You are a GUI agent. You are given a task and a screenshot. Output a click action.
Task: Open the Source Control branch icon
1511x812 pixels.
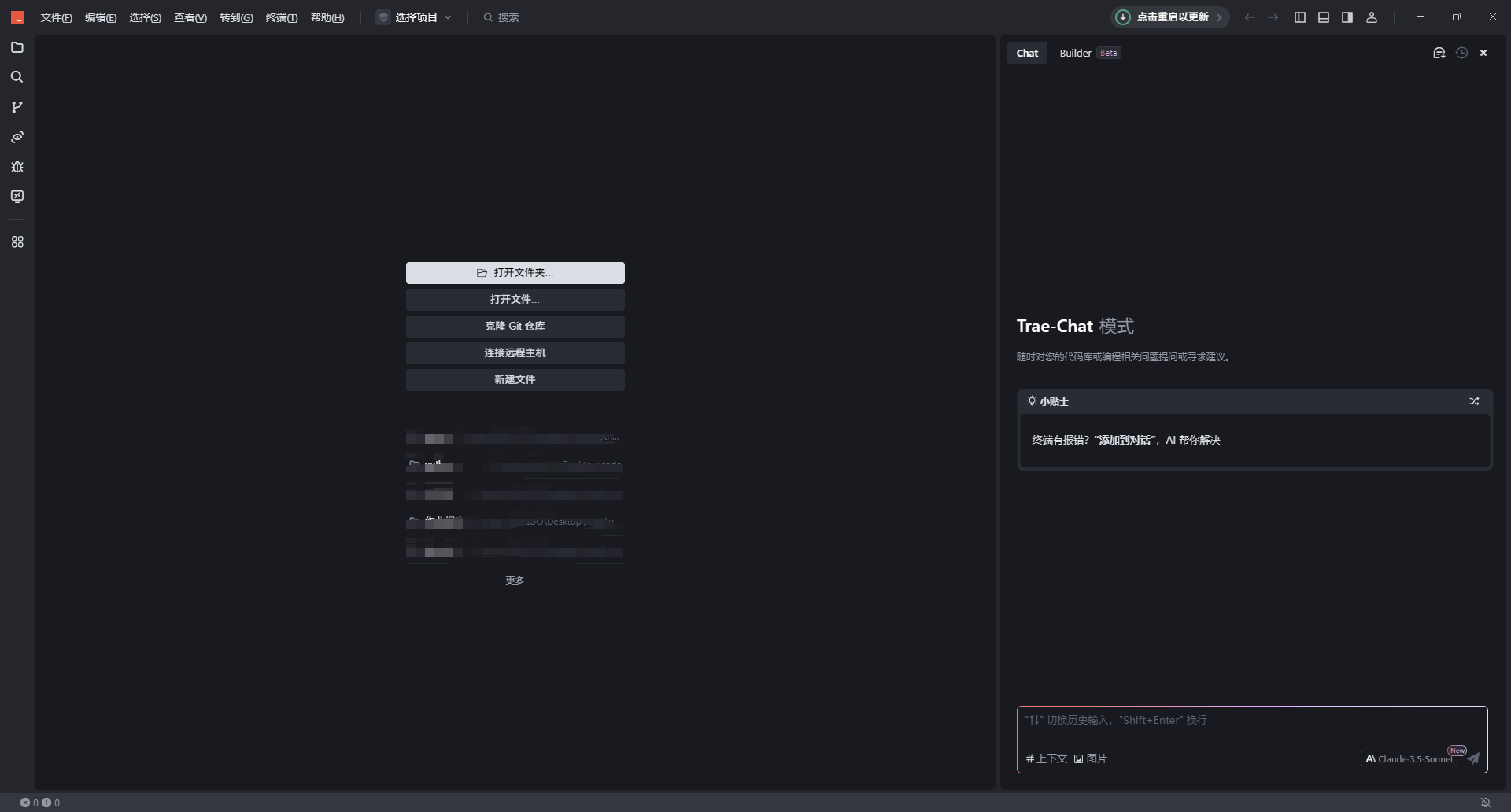point(17,107)
